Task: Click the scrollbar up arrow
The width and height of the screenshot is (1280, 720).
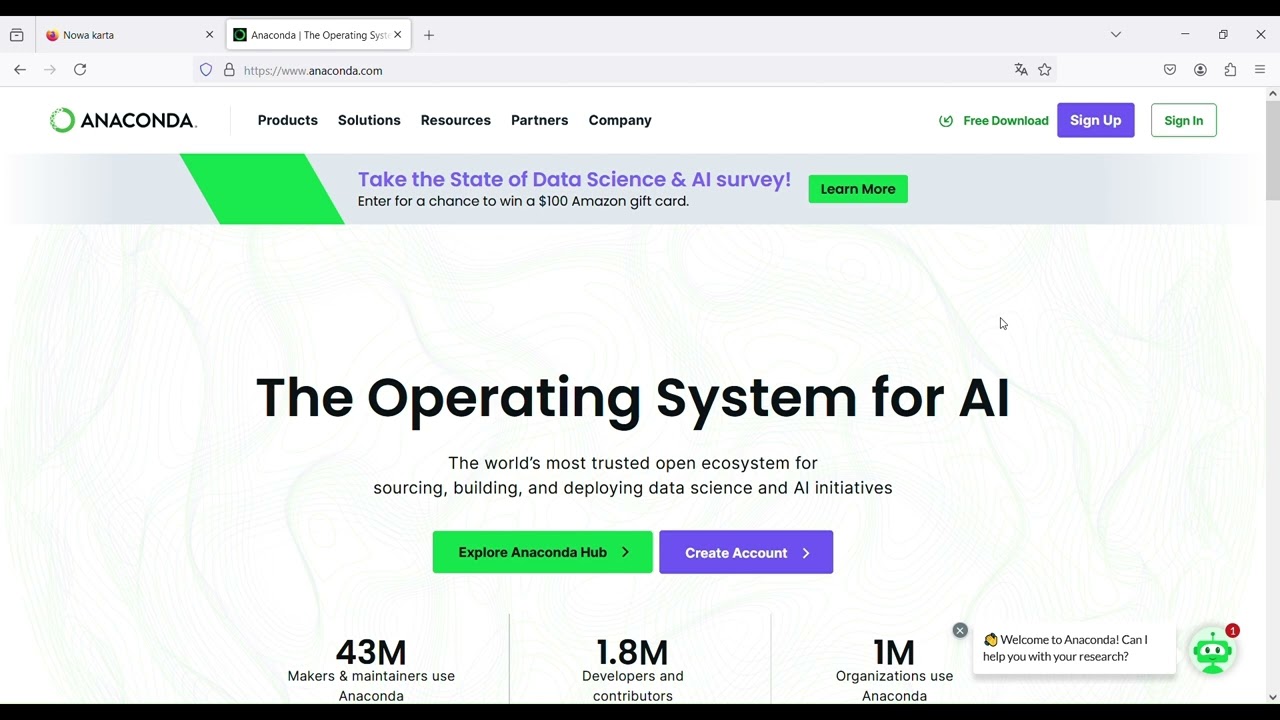Action: point(1272,94)
